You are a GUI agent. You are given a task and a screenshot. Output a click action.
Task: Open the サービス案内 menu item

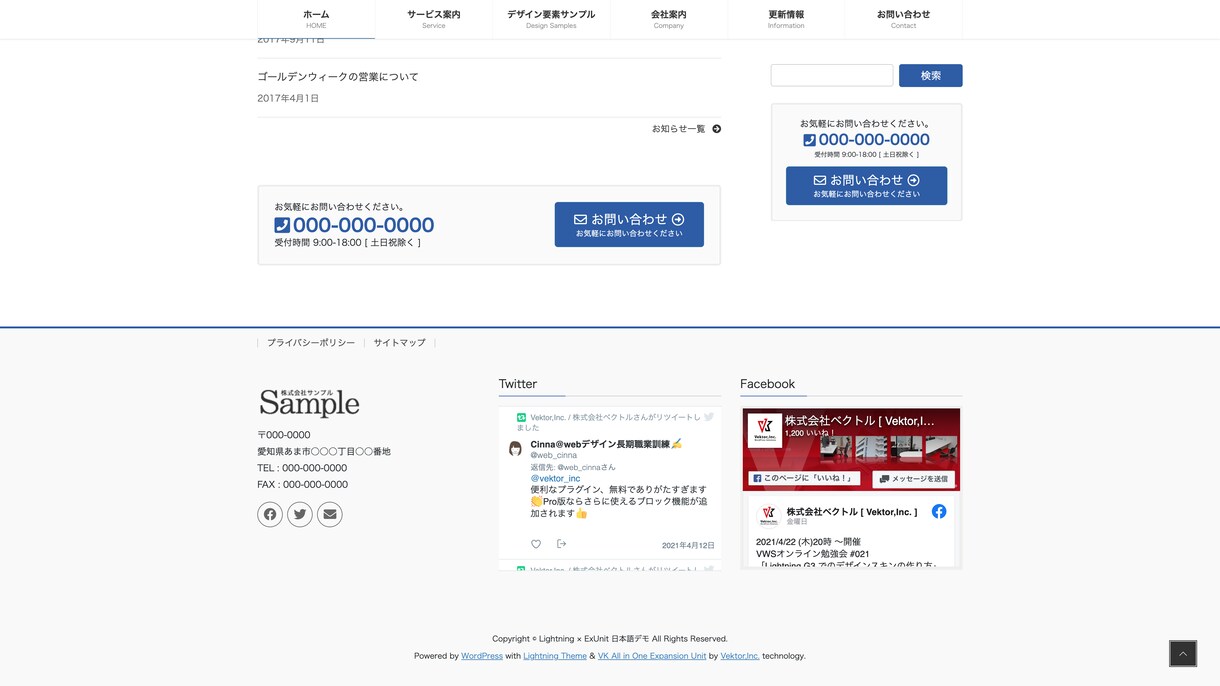(x=434, y=19)
